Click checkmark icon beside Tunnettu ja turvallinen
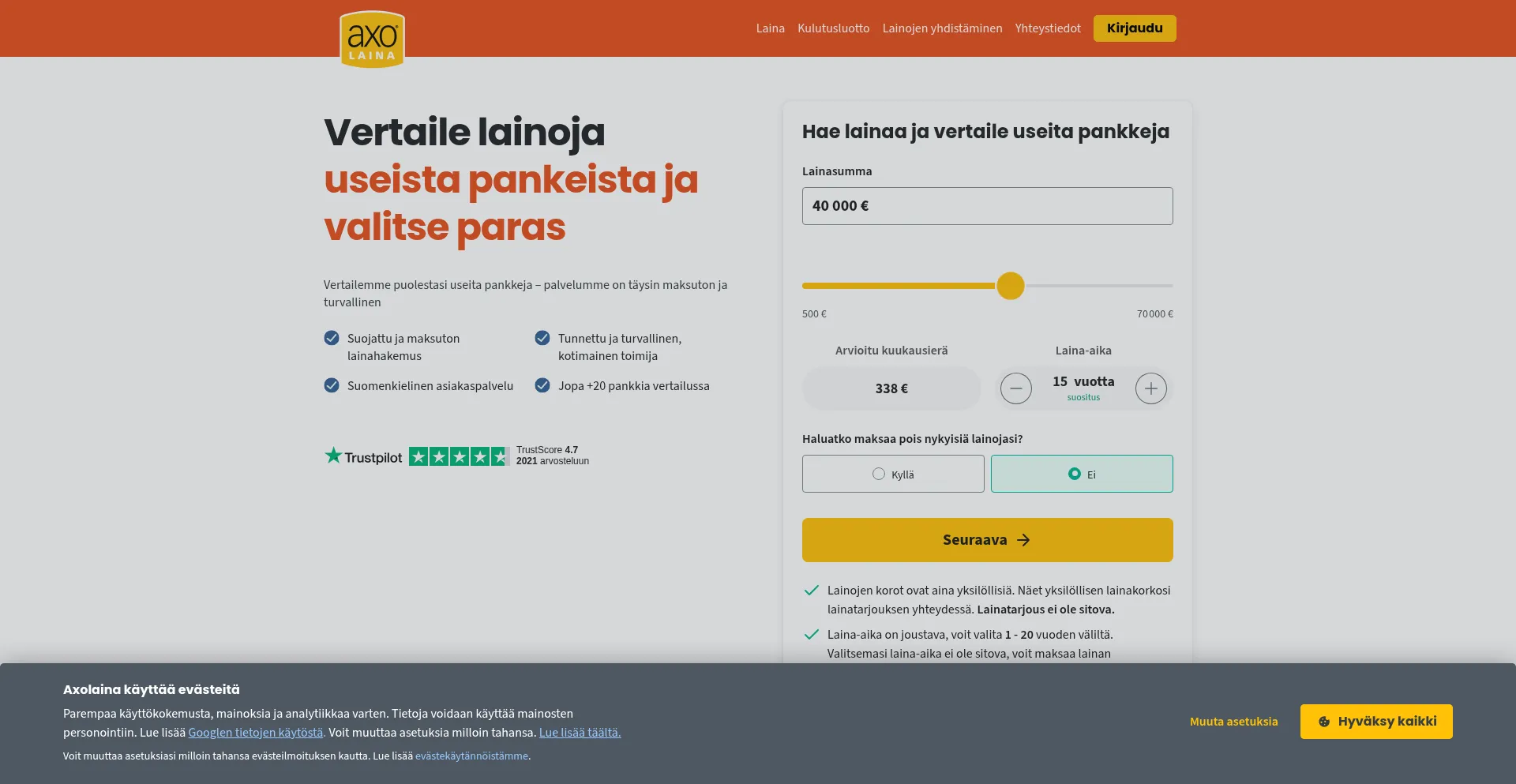This screenshot has width=1516, height=784. (x=542, y=338)
